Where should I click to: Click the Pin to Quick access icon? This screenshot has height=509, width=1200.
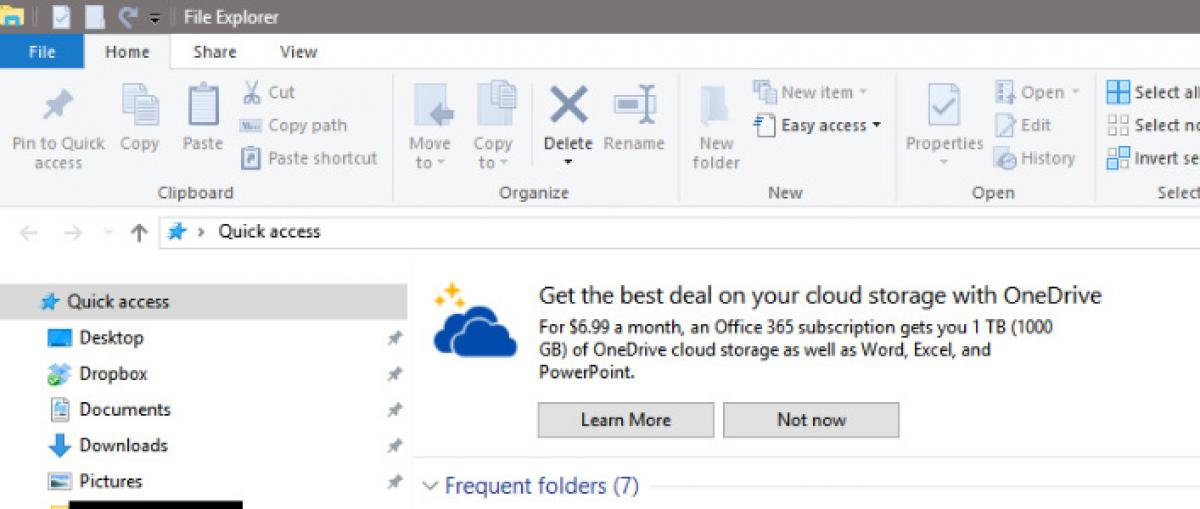[x=57, y=105]
